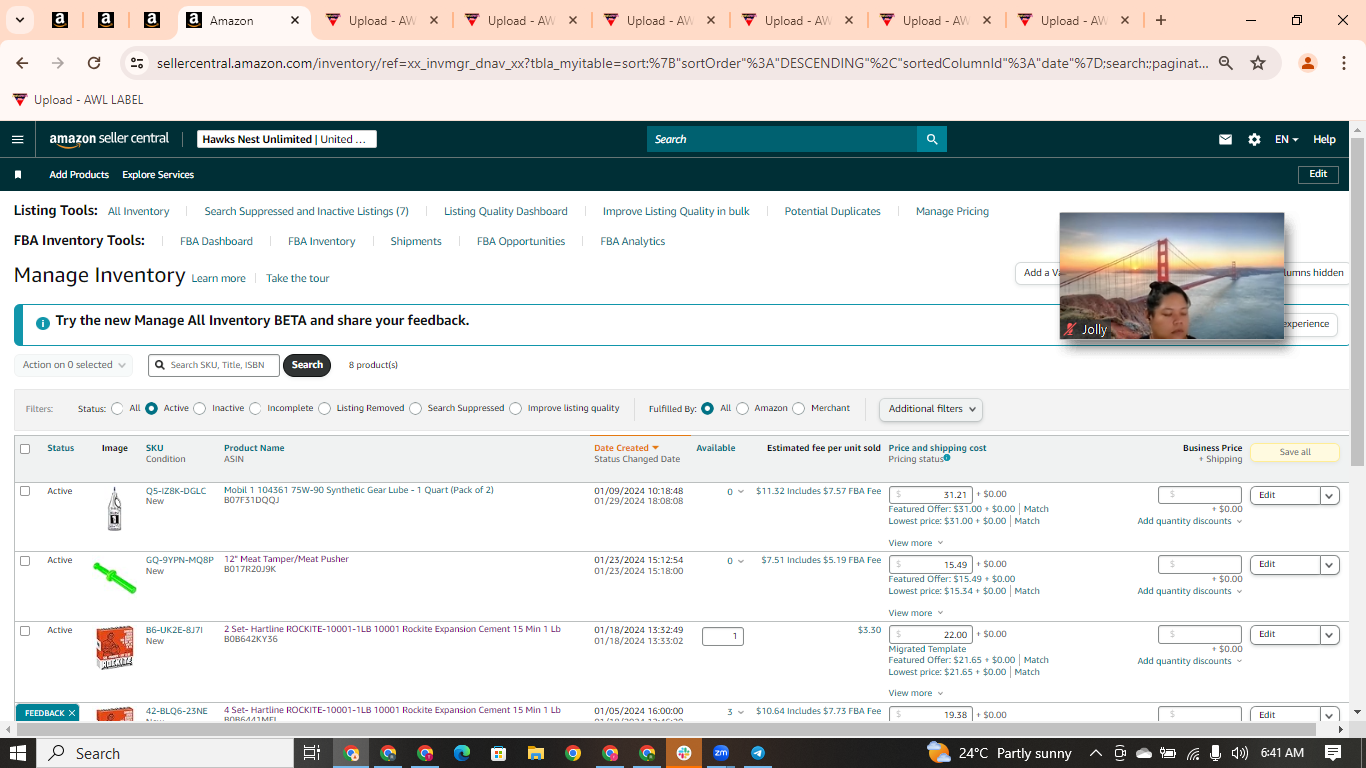Click the black Search button for SKUs
1366x768 pixels.
pos(307,365)
